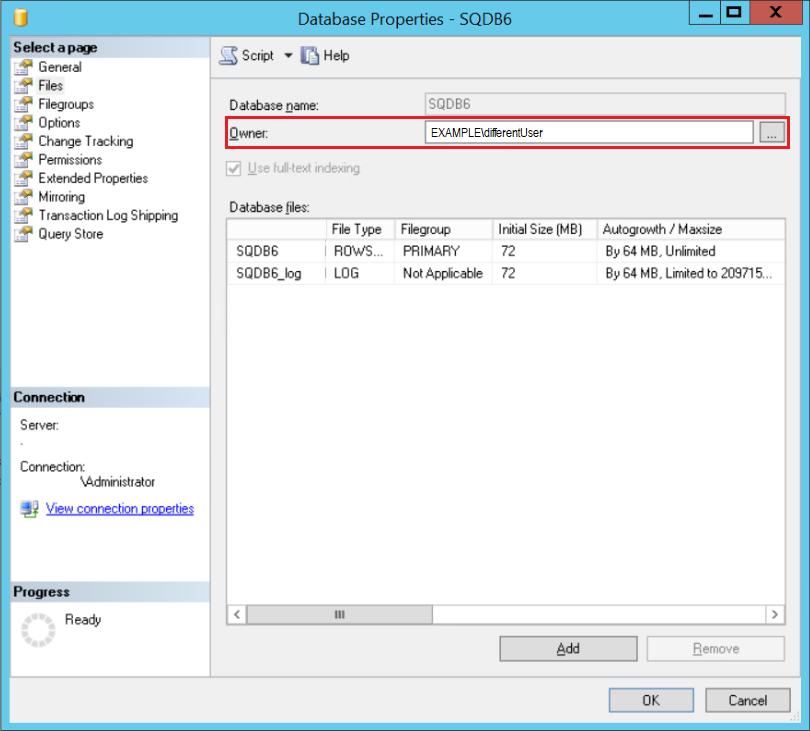Click the Change Tracking page icon
Image resolution: width=810 pixels, height=731 pixels.
click(x=24, y=141)
